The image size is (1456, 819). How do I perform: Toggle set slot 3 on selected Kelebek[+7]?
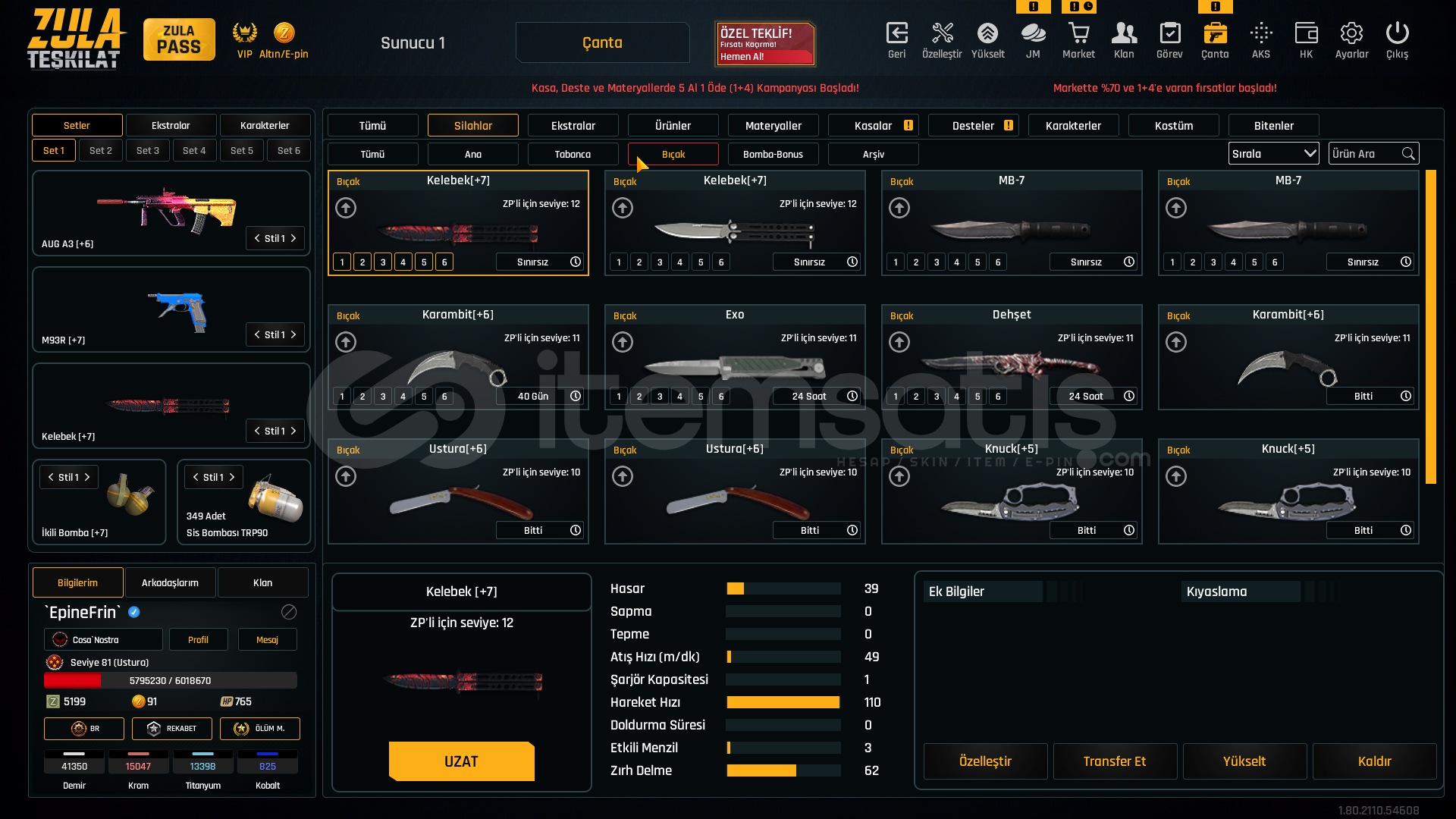pos(383,262)
